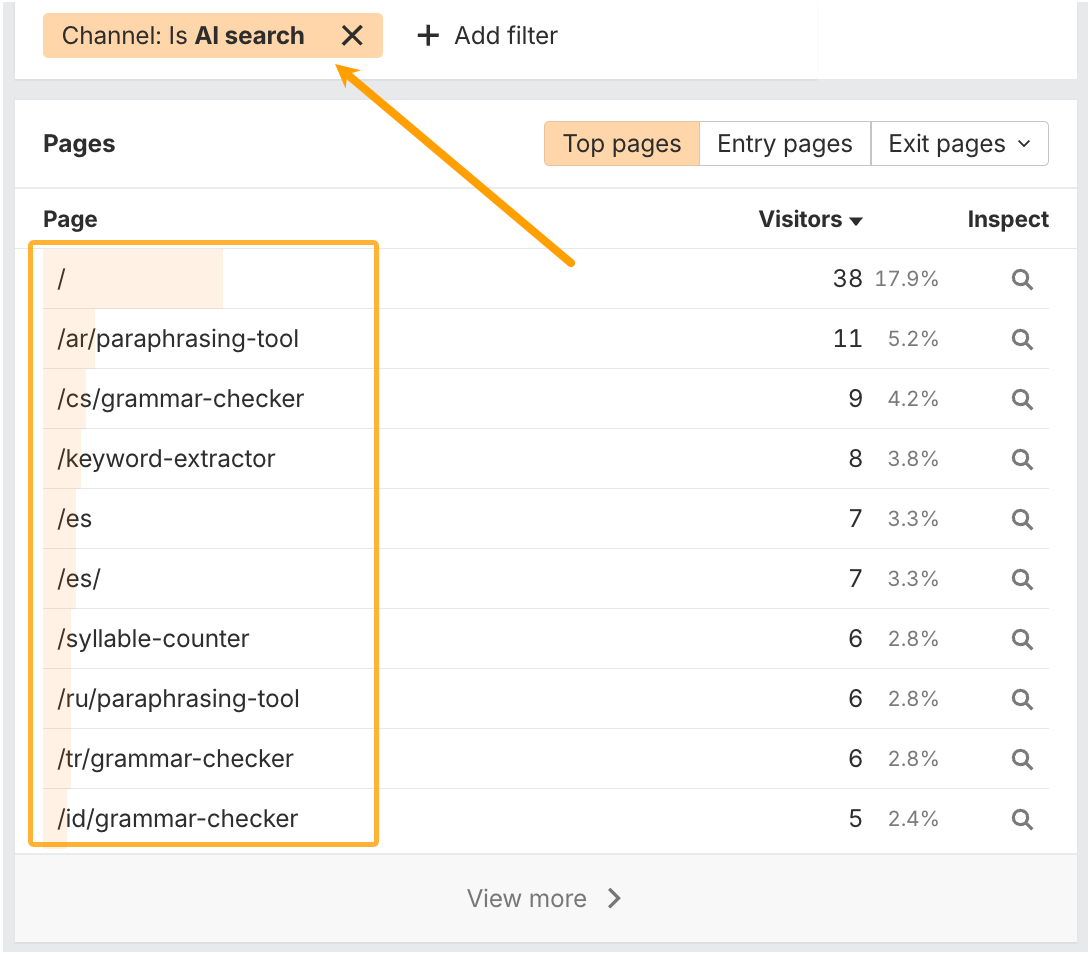Viewport: 1090px width, 955px height.
Task: Inspect the /syllable-counter page
Action: [x=1021, y=639]
